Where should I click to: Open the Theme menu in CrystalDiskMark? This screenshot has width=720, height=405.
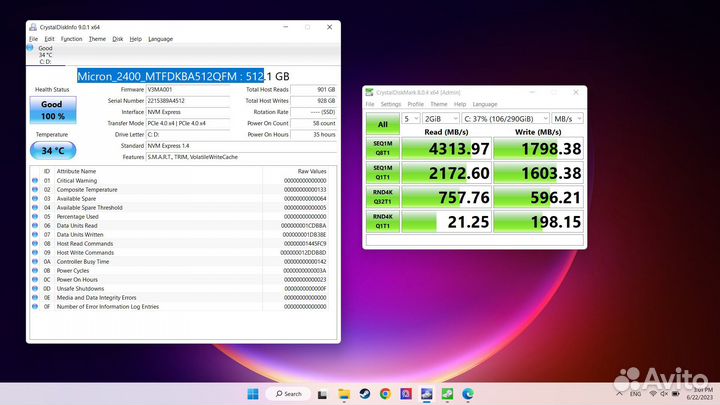click(439, 104)
